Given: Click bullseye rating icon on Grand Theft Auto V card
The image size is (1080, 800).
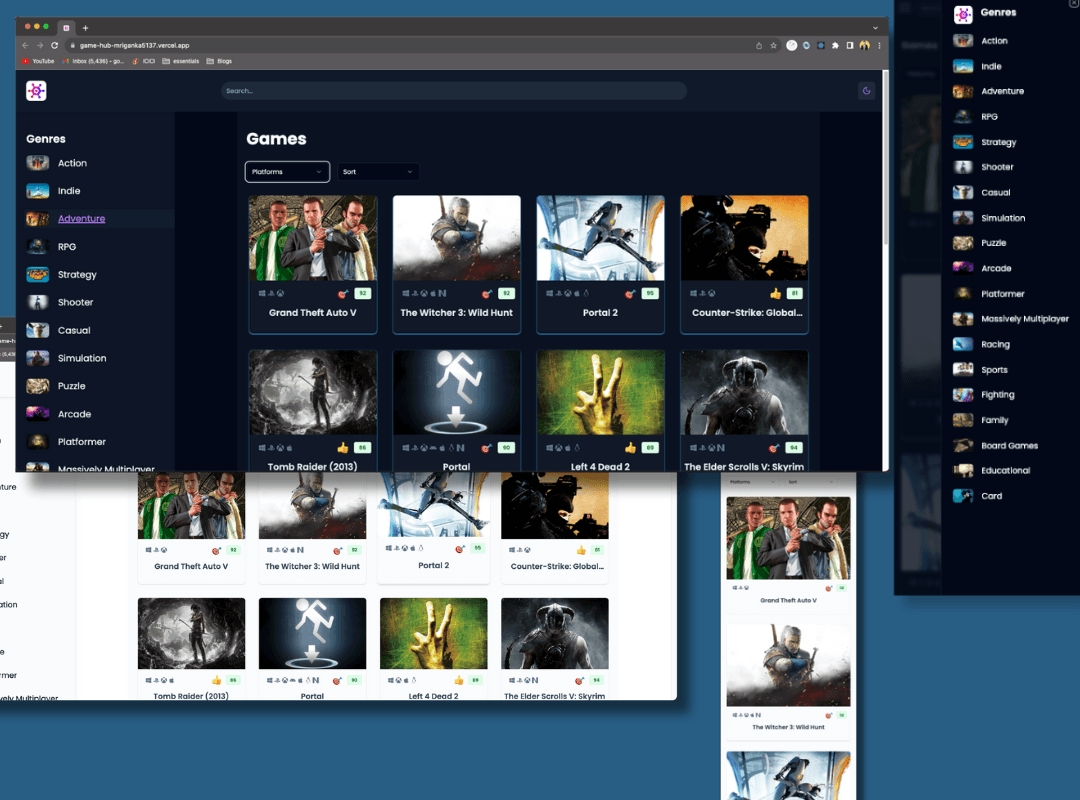Looking at the screenshot, I should [x=343, y=294].
